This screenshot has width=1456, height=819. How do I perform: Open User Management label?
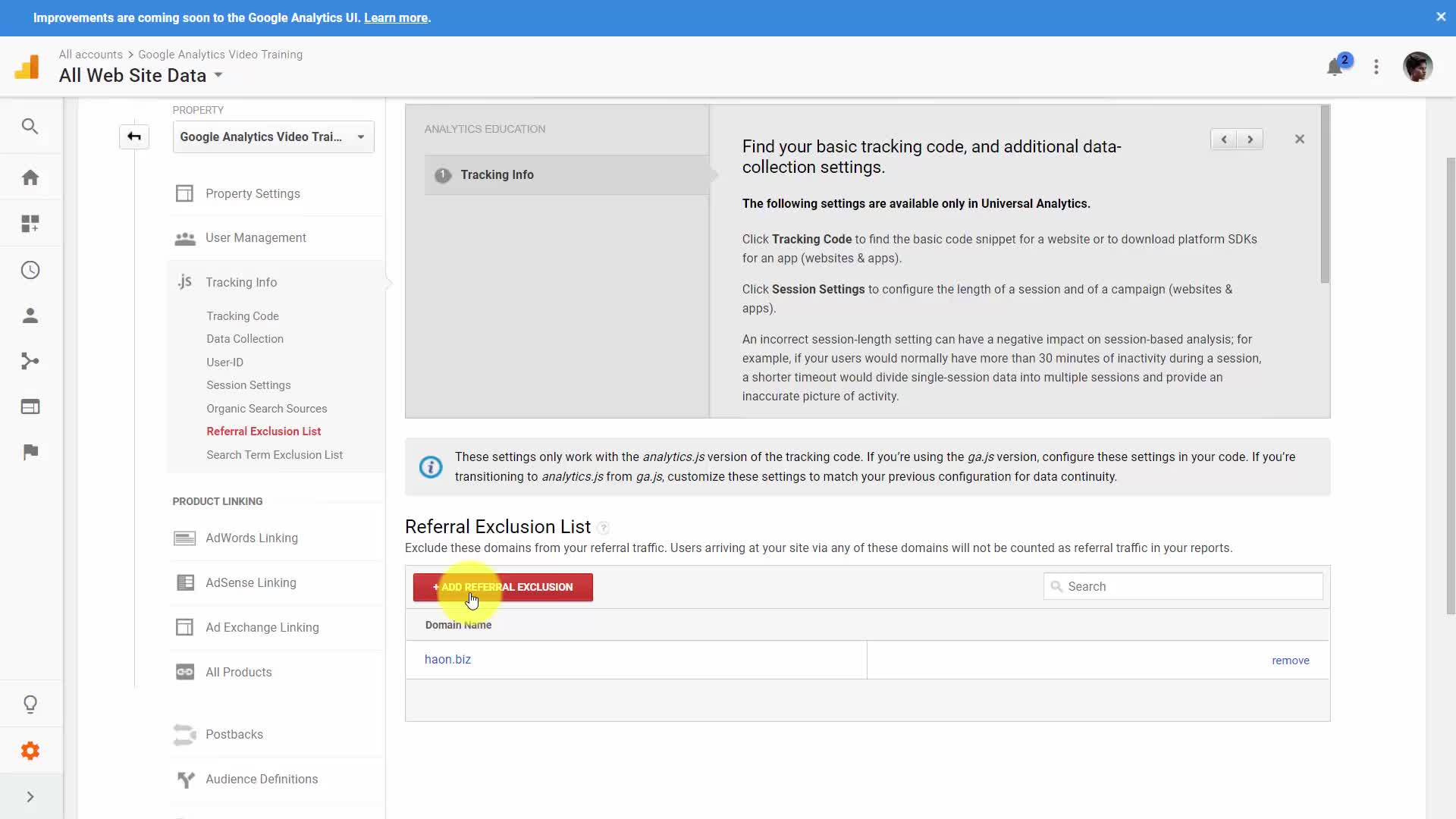point(256,238)
